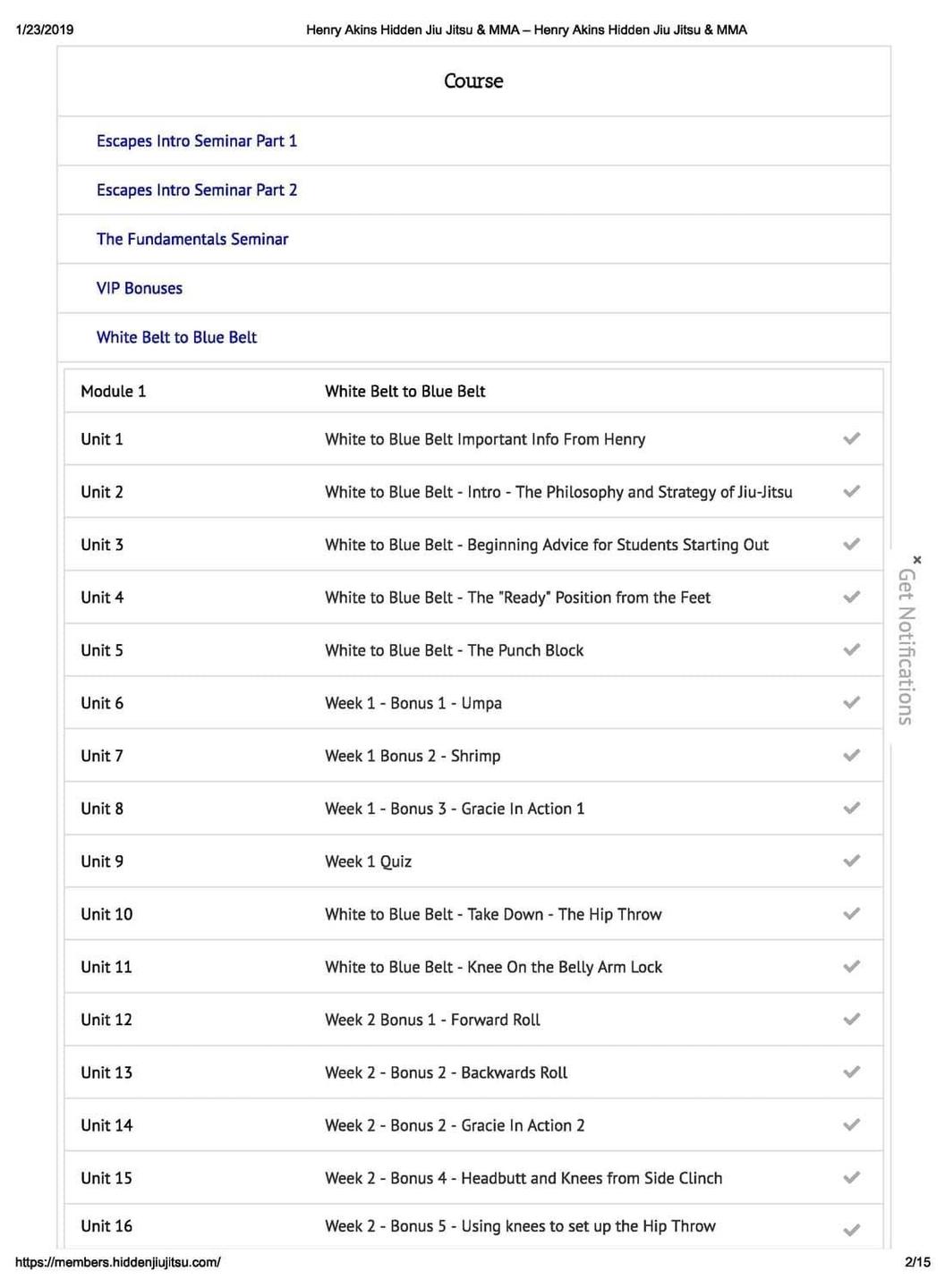Click the completed checkmark for Unit 3

point(852,544)
